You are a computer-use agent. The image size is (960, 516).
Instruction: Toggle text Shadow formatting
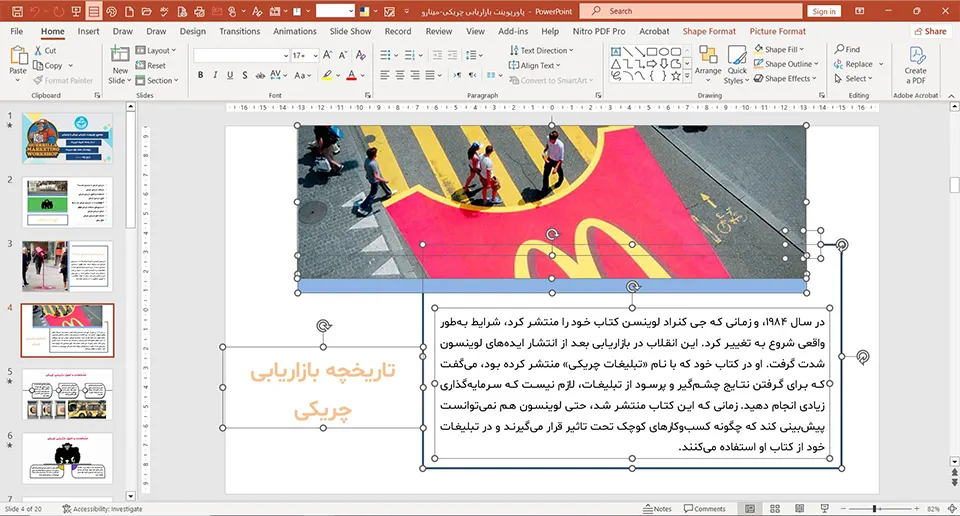[x=244, y=75]
